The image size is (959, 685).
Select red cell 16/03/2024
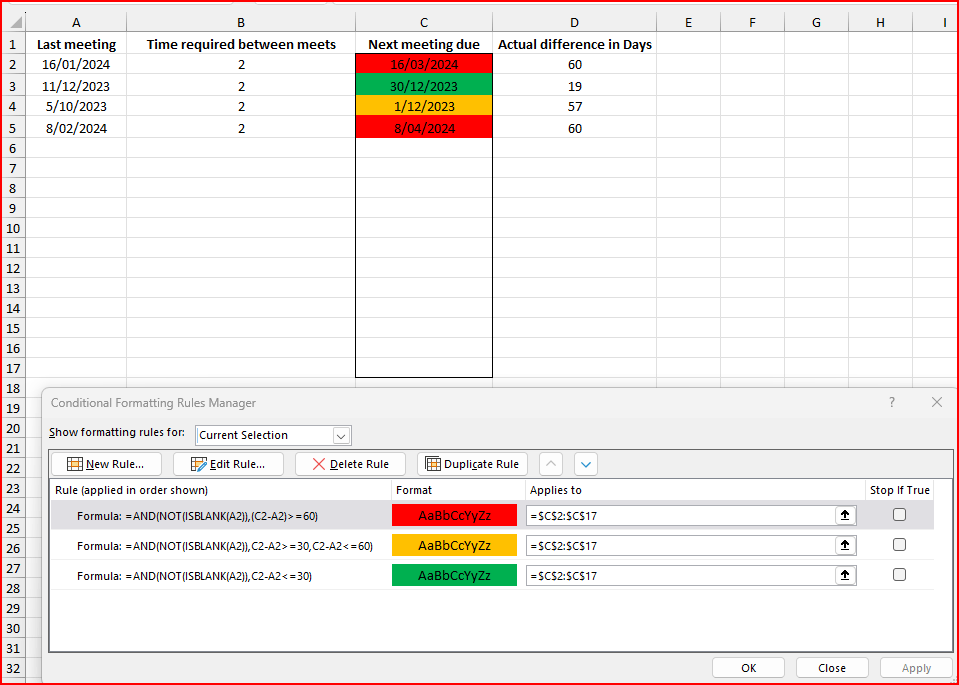[424, 64]
